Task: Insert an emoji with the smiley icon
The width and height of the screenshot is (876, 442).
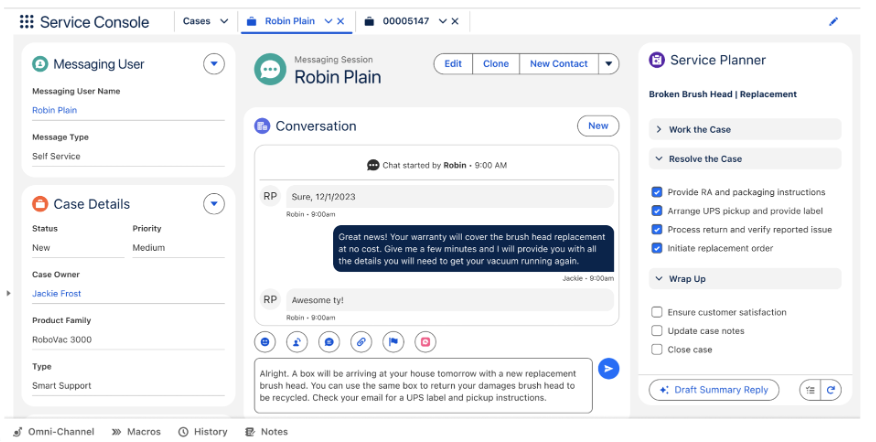Action: point(265,342)
